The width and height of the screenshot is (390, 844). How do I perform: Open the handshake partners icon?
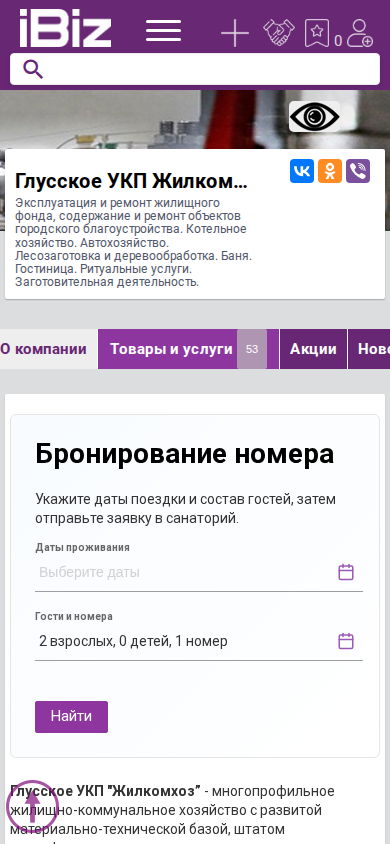(x=279, y=32)
